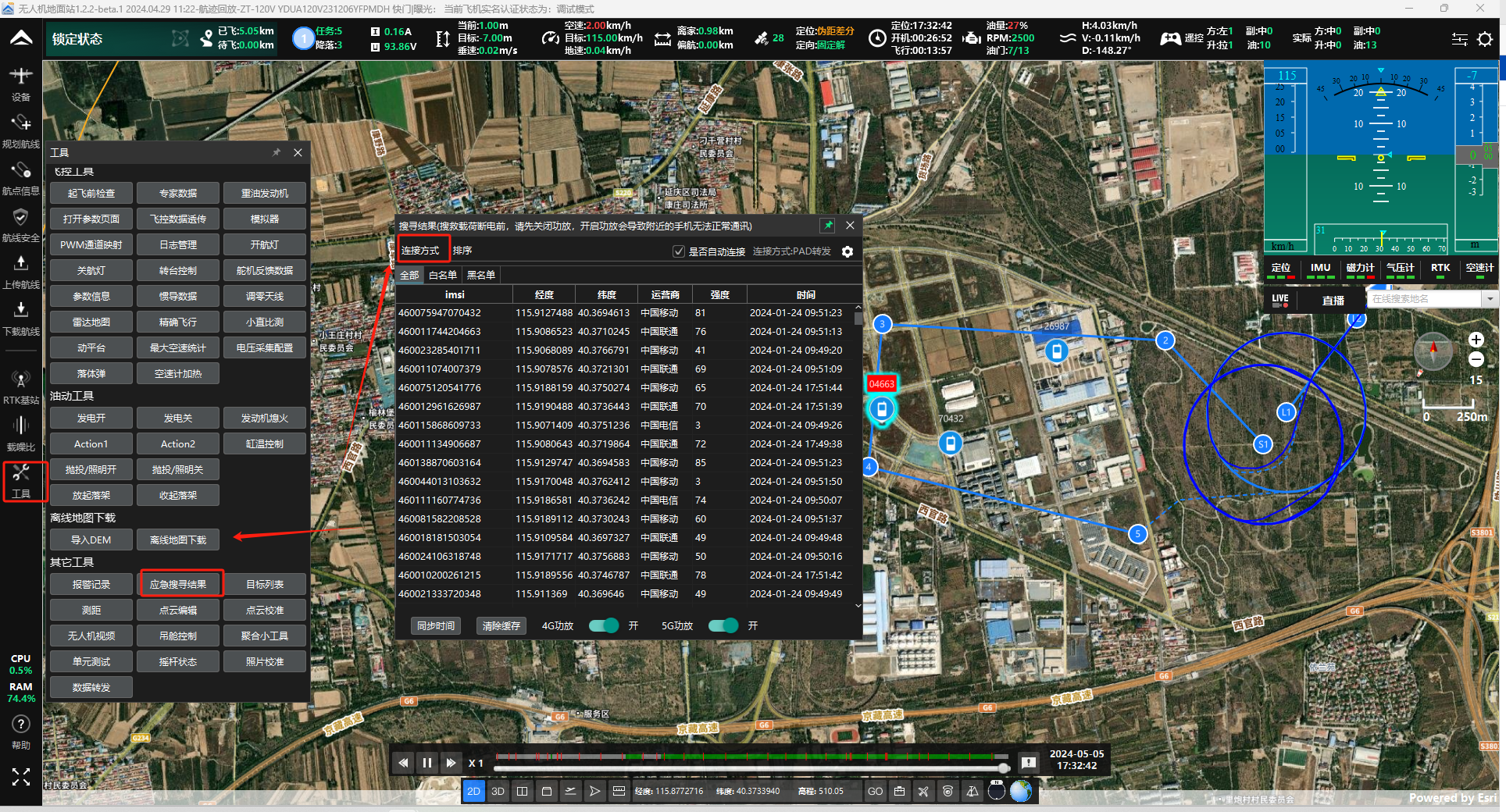Open the 连接方式 menu in search dialog
The height and width of the screenshot is (812, 1506).
click(420, 251)
